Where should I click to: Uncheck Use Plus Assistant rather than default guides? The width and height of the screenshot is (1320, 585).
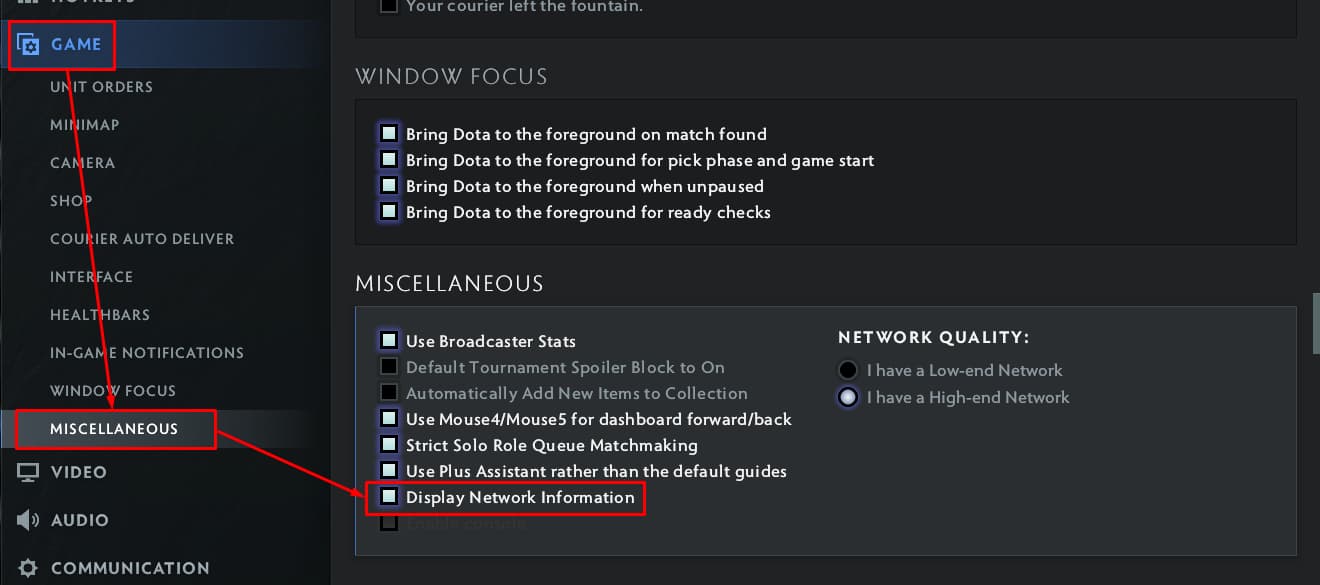coord(388,470)
